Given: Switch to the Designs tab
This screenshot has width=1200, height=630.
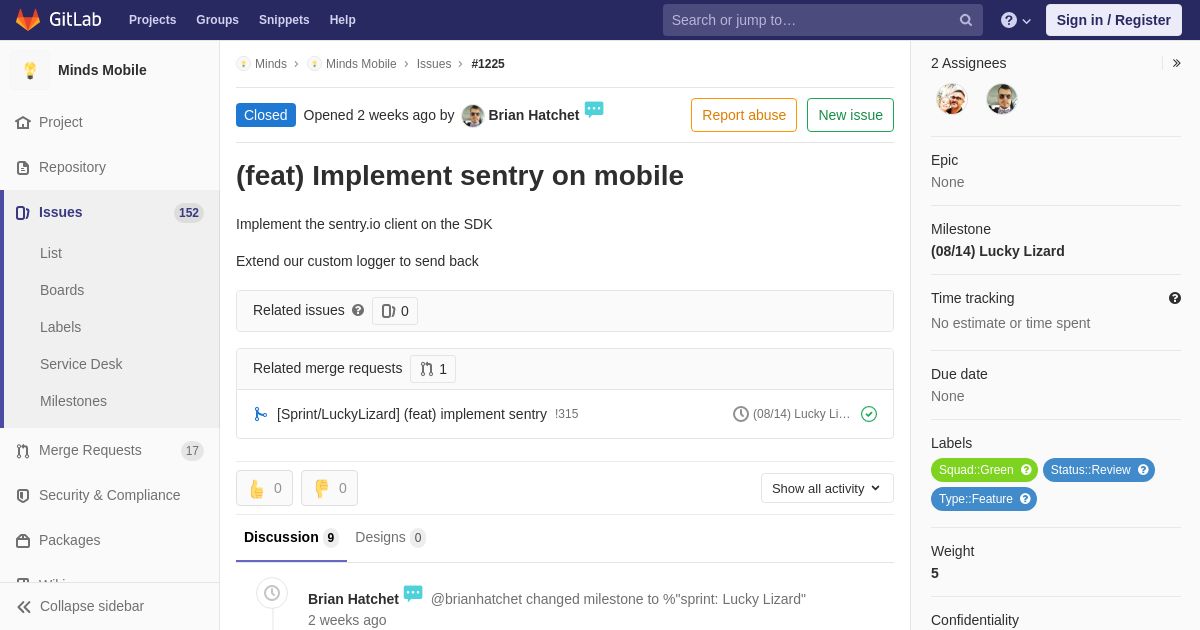Looking at the screenshot, I should click(x=390, y=538).
